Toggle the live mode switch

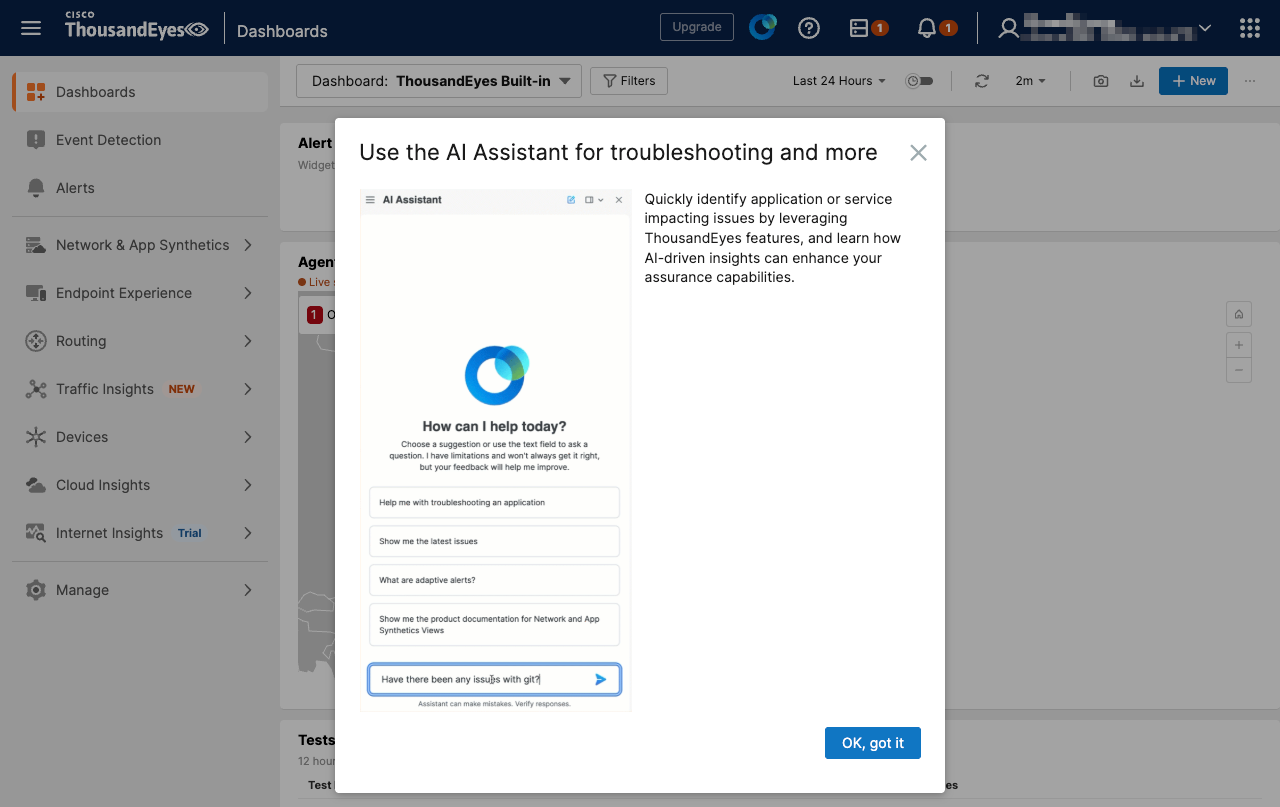[919, 81]
